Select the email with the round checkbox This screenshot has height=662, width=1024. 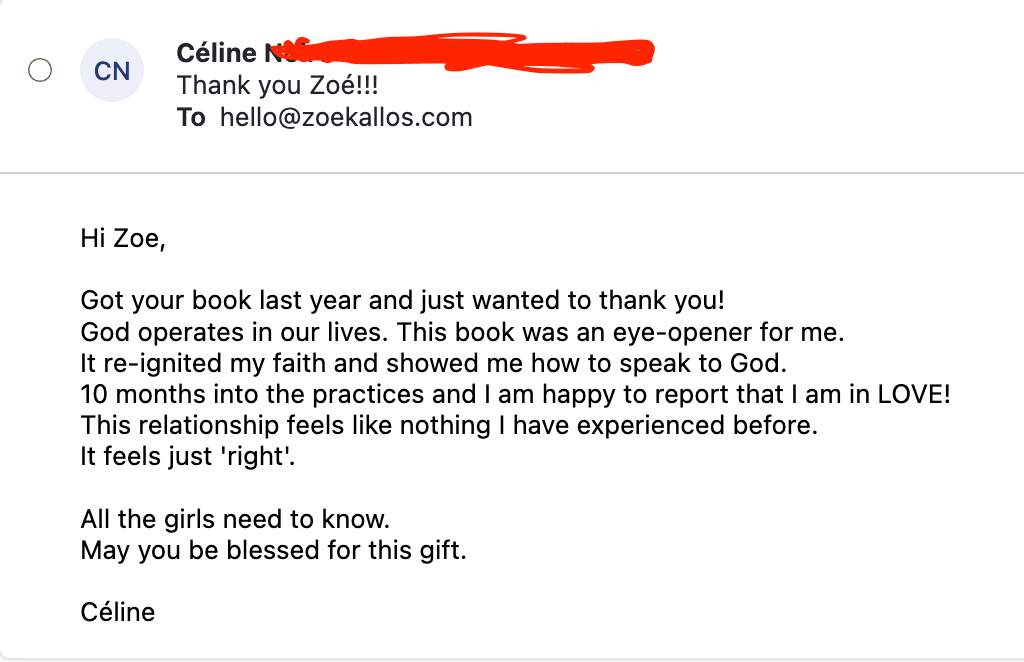[40, 71]
